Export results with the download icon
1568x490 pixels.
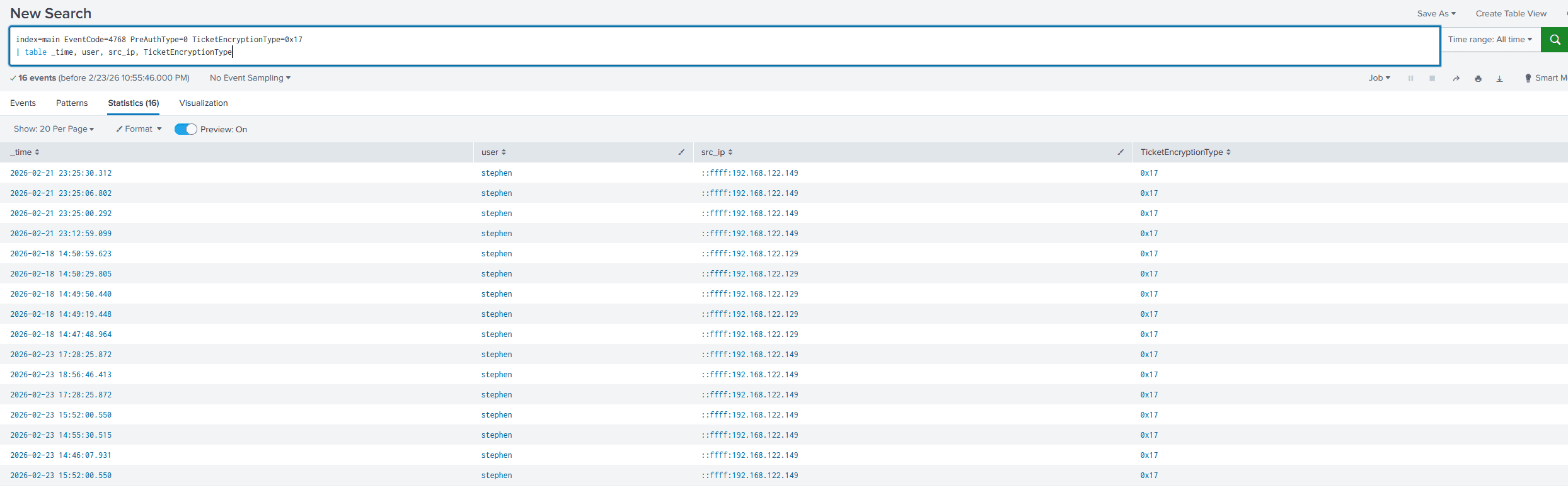(1499, 79)
